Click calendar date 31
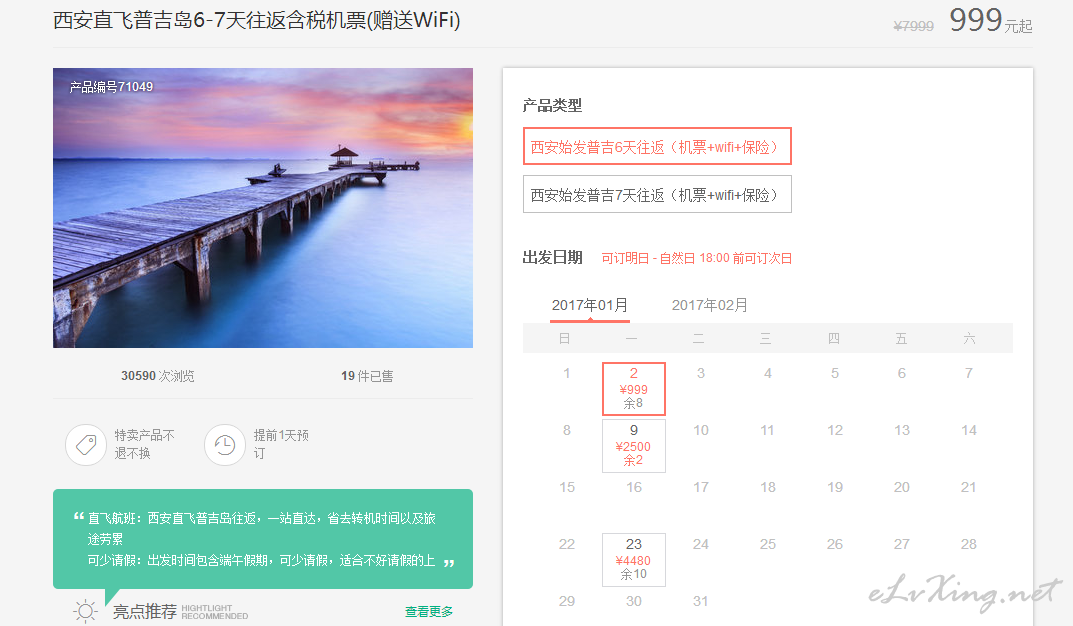 (x=700, y=601)
